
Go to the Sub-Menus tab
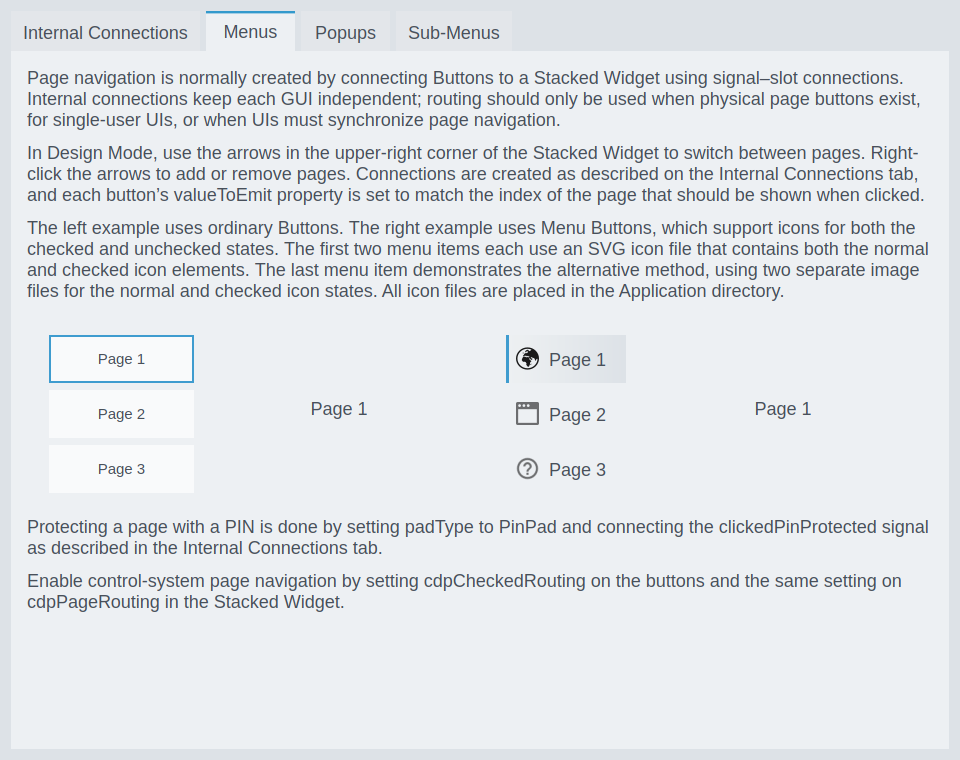pos(454,33)
